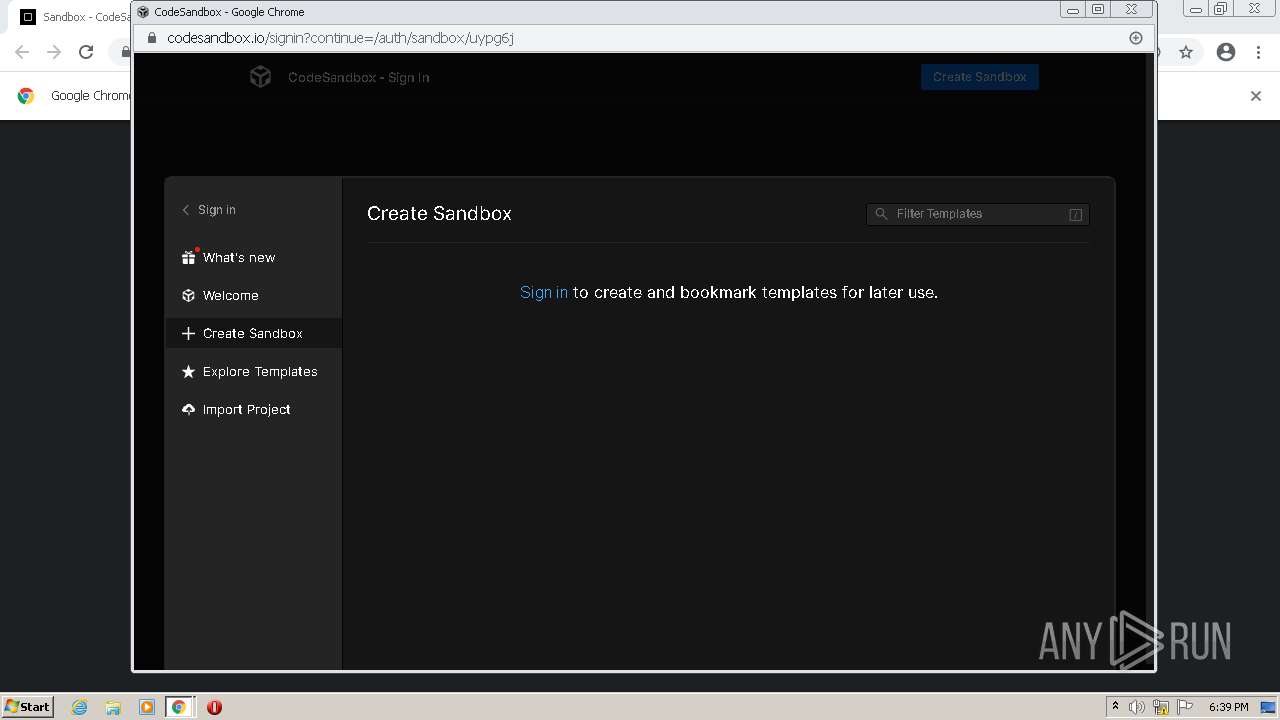
Task: Click the network tray icon
Action: (x=1161, y=707)
